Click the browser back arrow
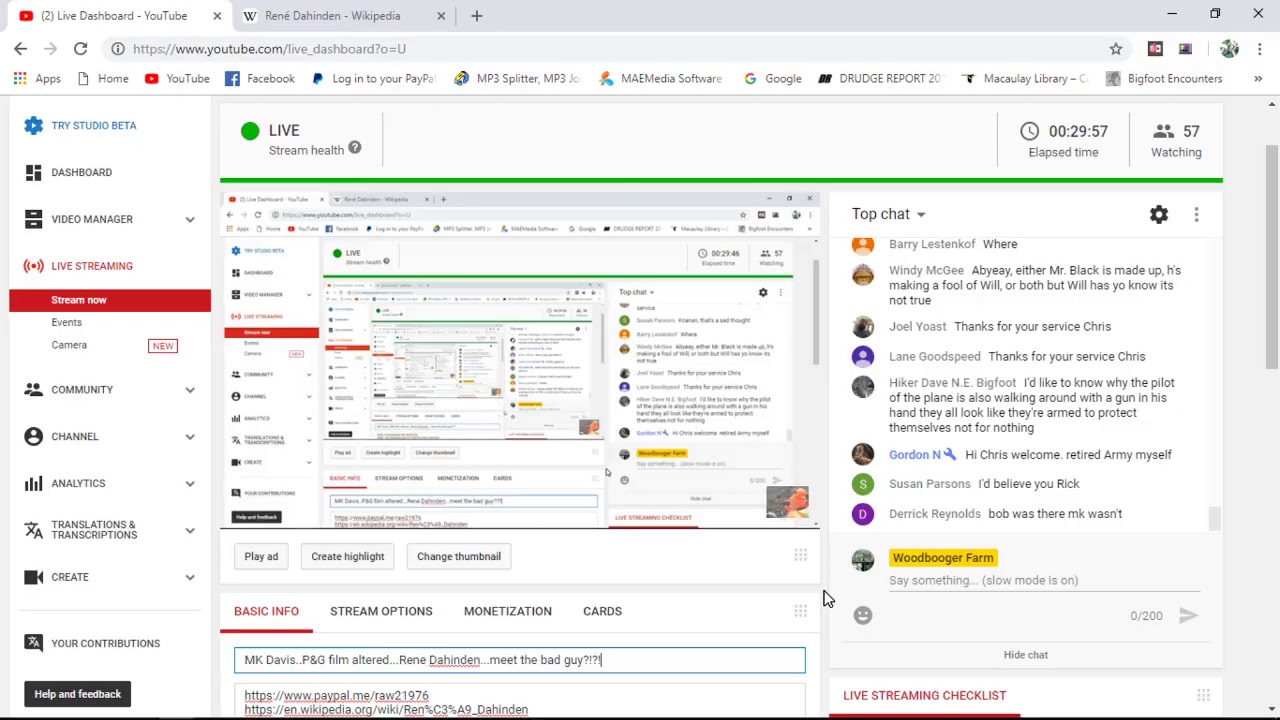 click(21, 48)
